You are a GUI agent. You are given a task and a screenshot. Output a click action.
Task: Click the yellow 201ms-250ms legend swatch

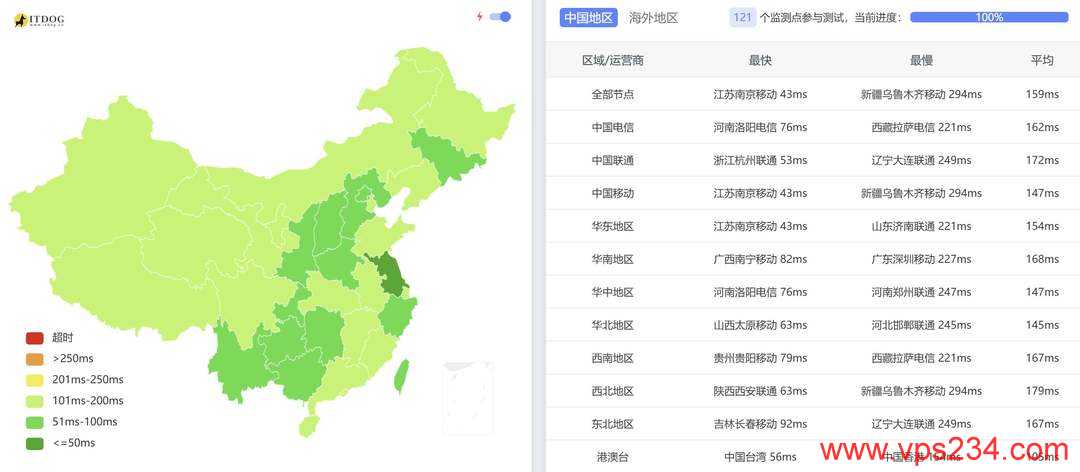pos(34,380)
